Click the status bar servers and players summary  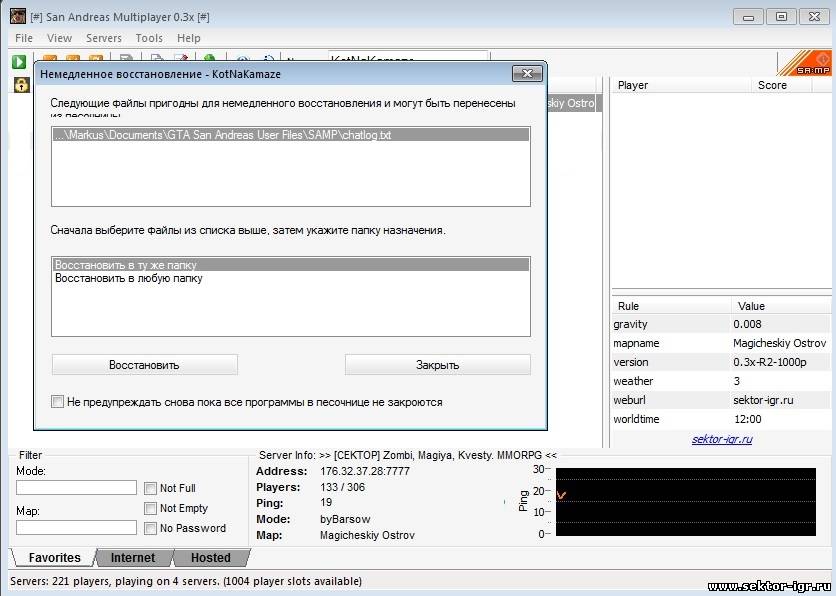[186, 581]
